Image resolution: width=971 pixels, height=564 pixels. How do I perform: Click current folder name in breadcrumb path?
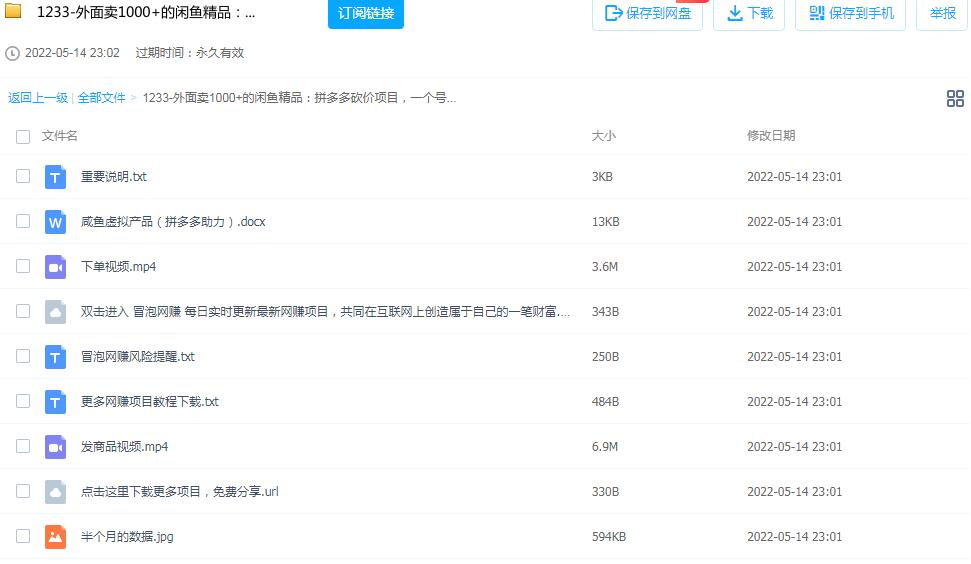click(300, 98)
